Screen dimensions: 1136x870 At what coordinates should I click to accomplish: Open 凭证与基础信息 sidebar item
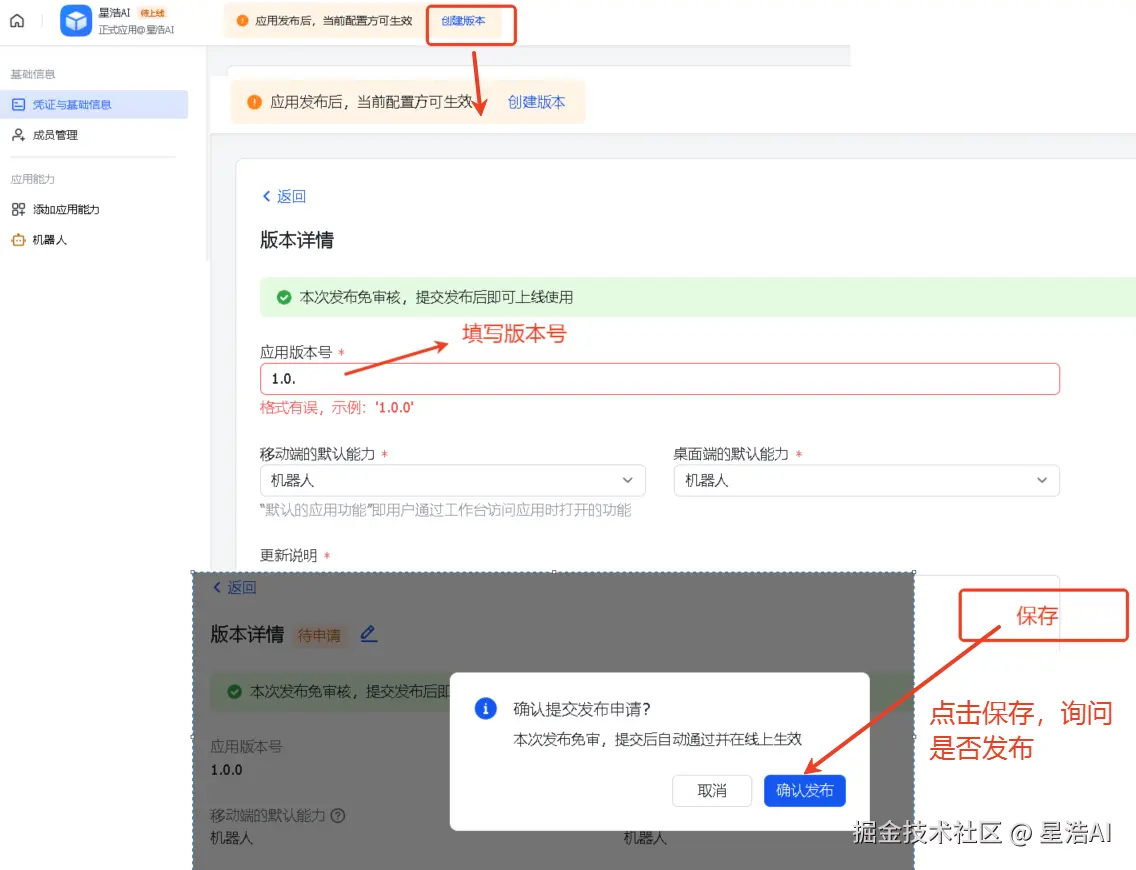94,104
